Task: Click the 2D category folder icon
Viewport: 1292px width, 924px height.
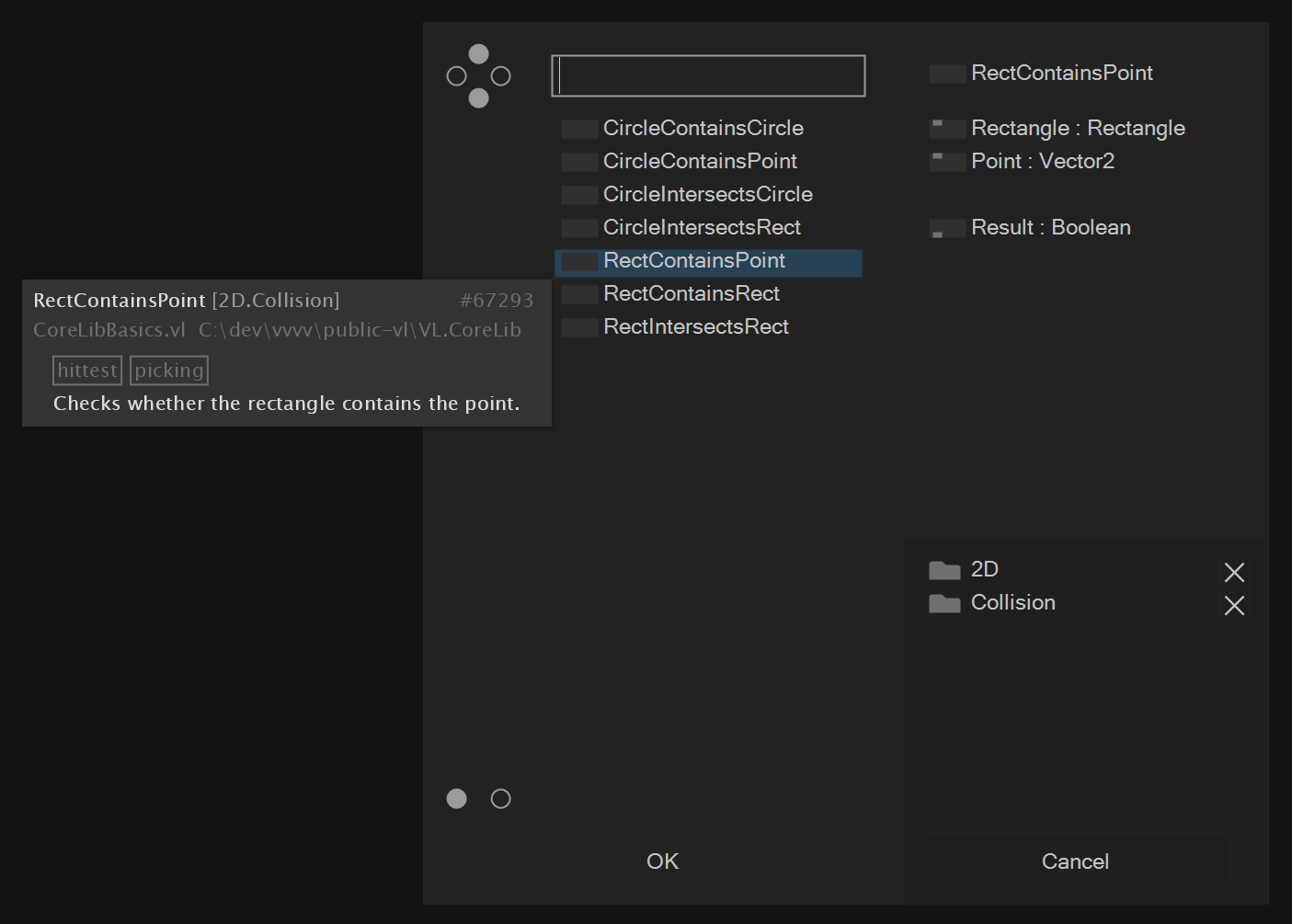Action: tap(944, 570)
